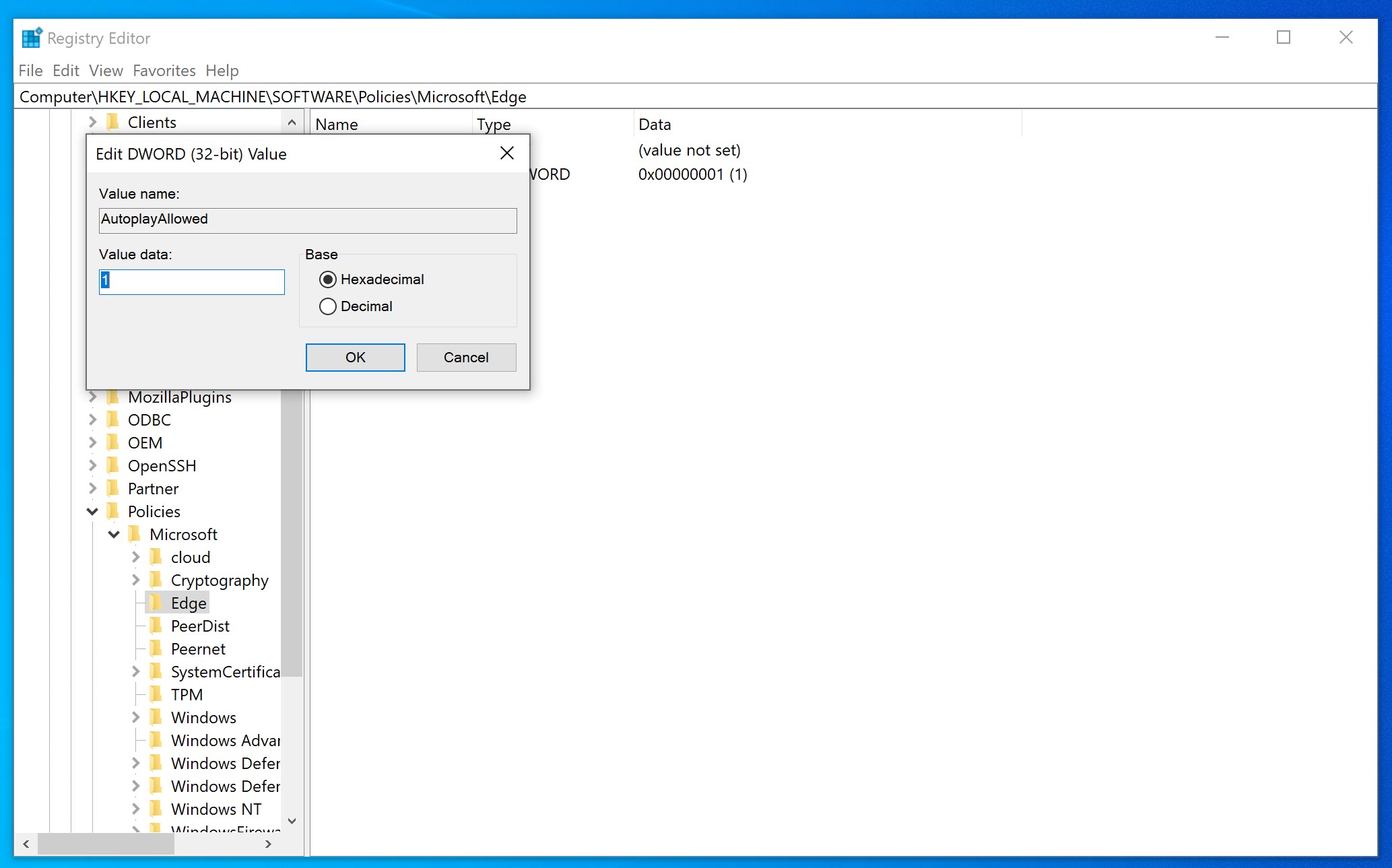This screenshot has height=868, width=1392.
Task: Click the Windows folder icon
Action: tap(156, 717)
